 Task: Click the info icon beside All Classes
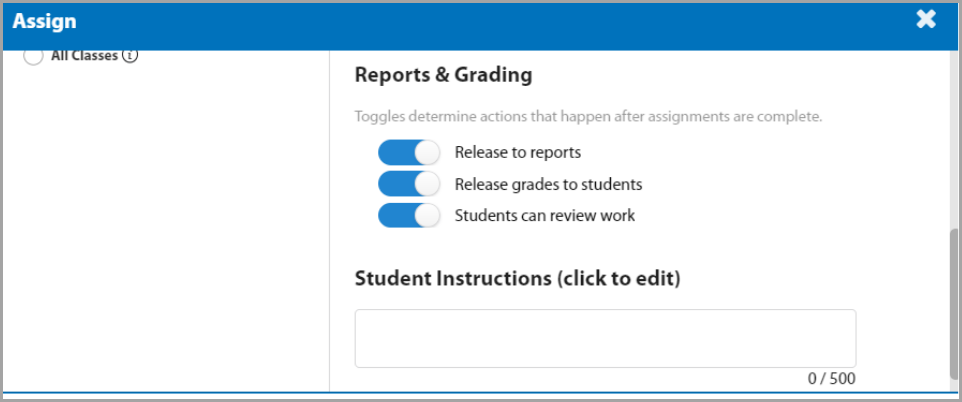point(130,56)
